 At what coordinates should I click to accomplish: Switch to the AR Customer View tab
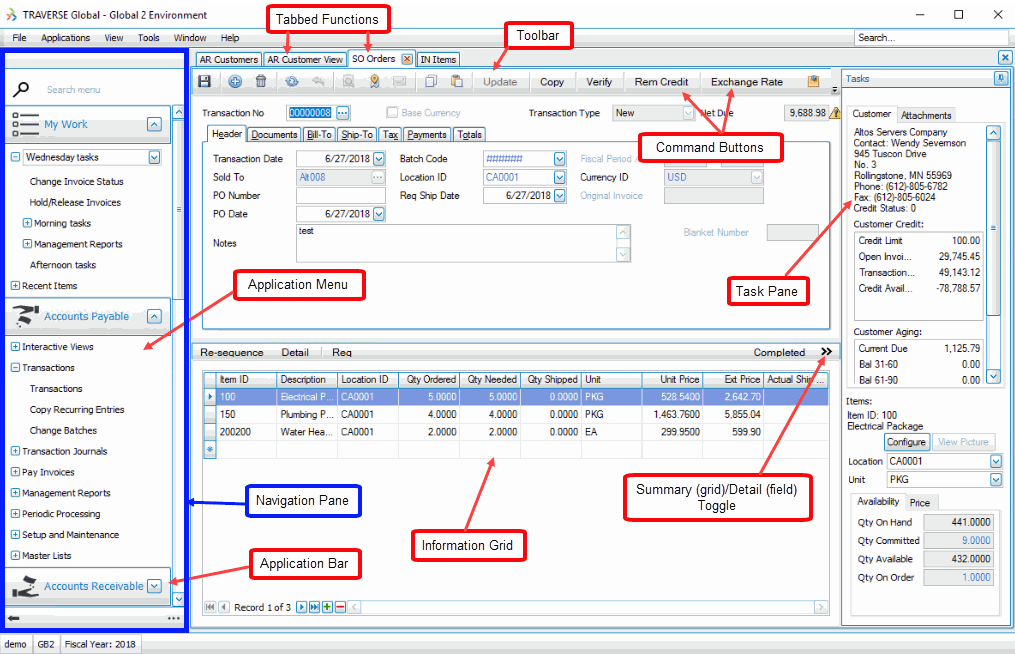pos(305,60)
